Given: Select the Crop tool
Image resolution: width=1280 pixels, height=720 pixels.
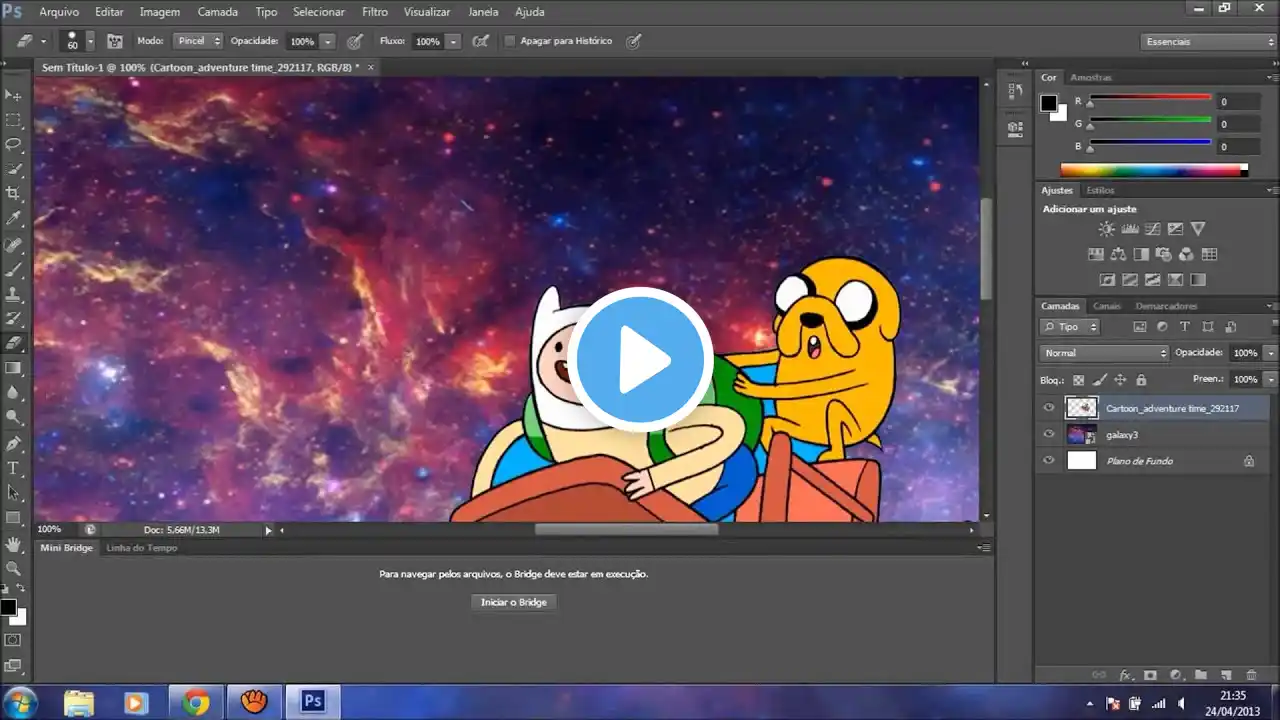Looking at the screenshot, I should (14, 193).
